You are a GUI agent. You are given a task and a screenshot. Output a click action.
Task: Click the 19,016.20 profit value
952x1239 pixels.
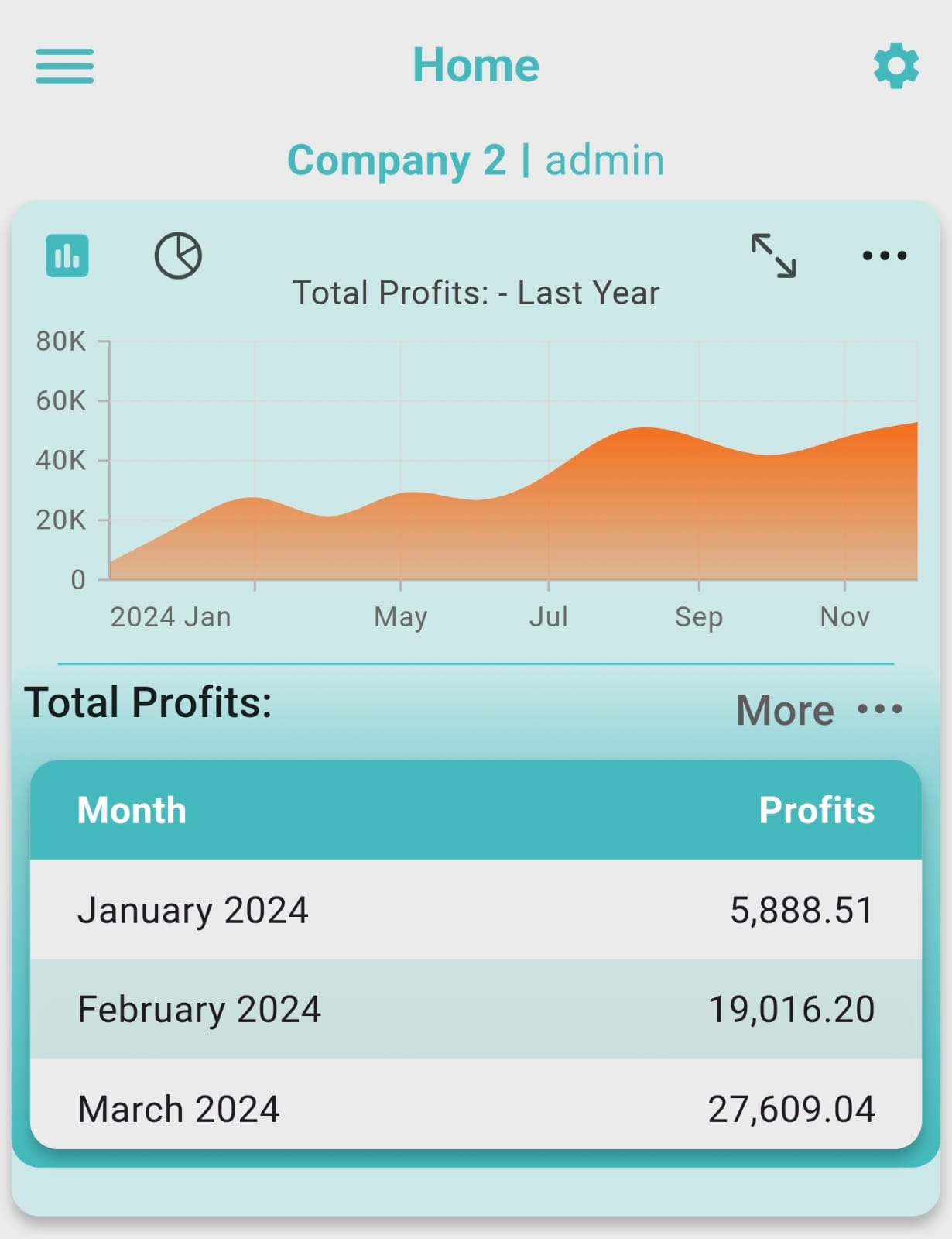point(791,1010)
